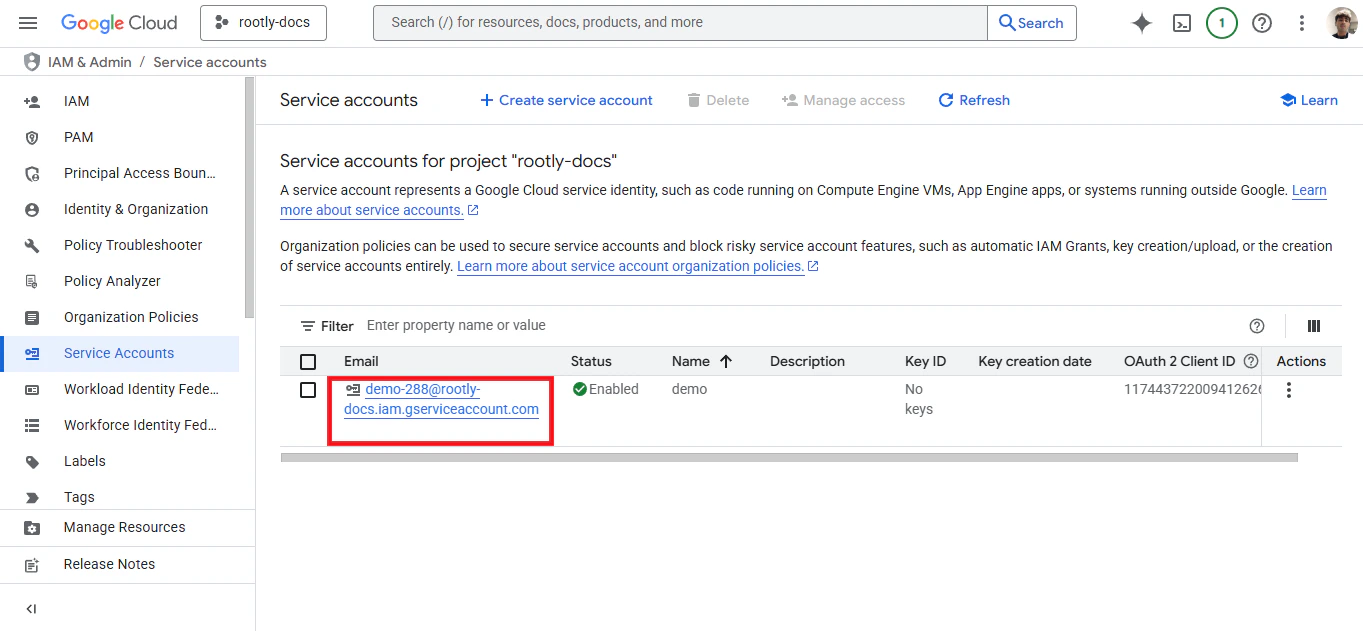Toggle the select-all checkbox in table header
This screenshot has height=631, width=1363.
coord(308,361)
